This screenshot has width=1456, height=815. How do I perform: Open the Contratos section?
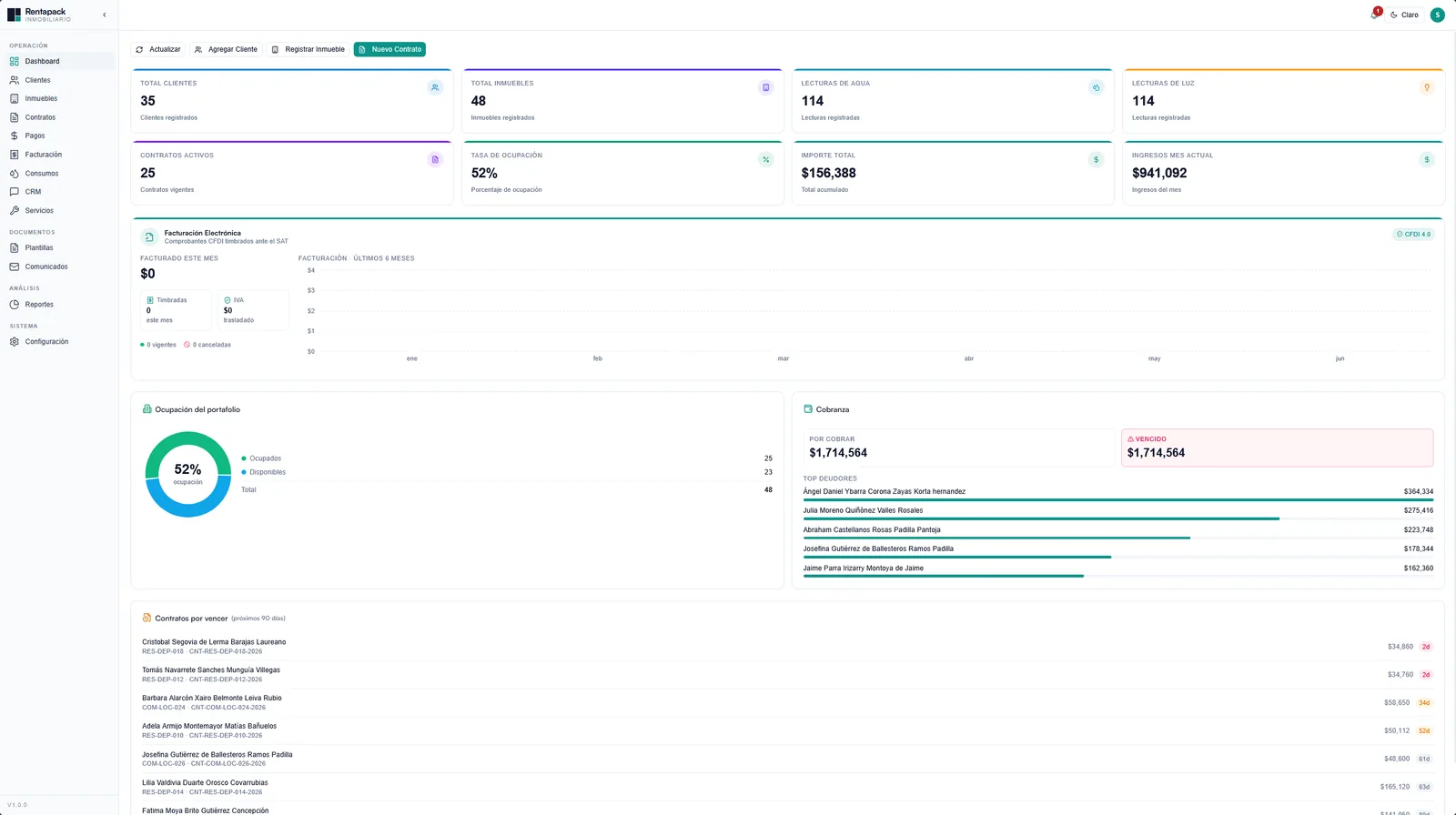pos(59,117)
